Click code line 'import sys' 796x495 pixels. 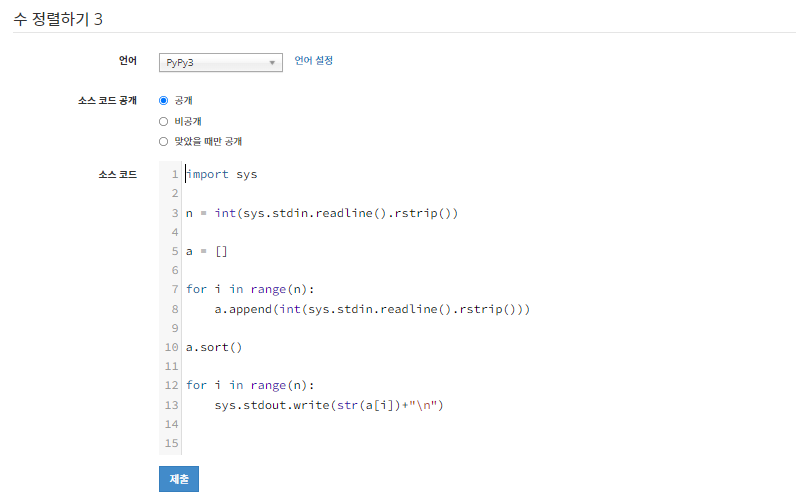(221, 174)
